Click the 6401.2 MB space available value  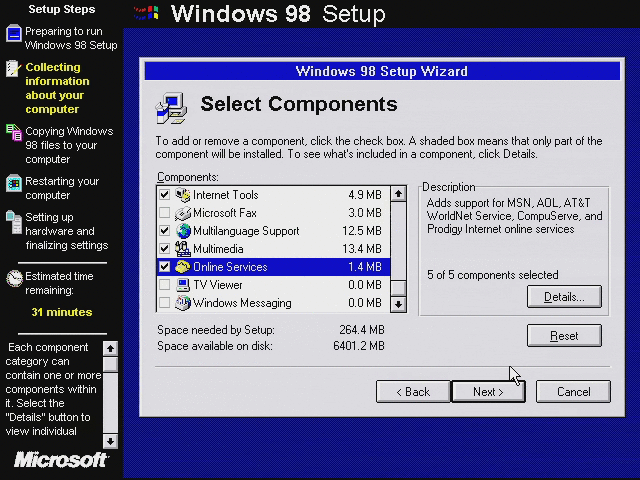tap(359, 346)
